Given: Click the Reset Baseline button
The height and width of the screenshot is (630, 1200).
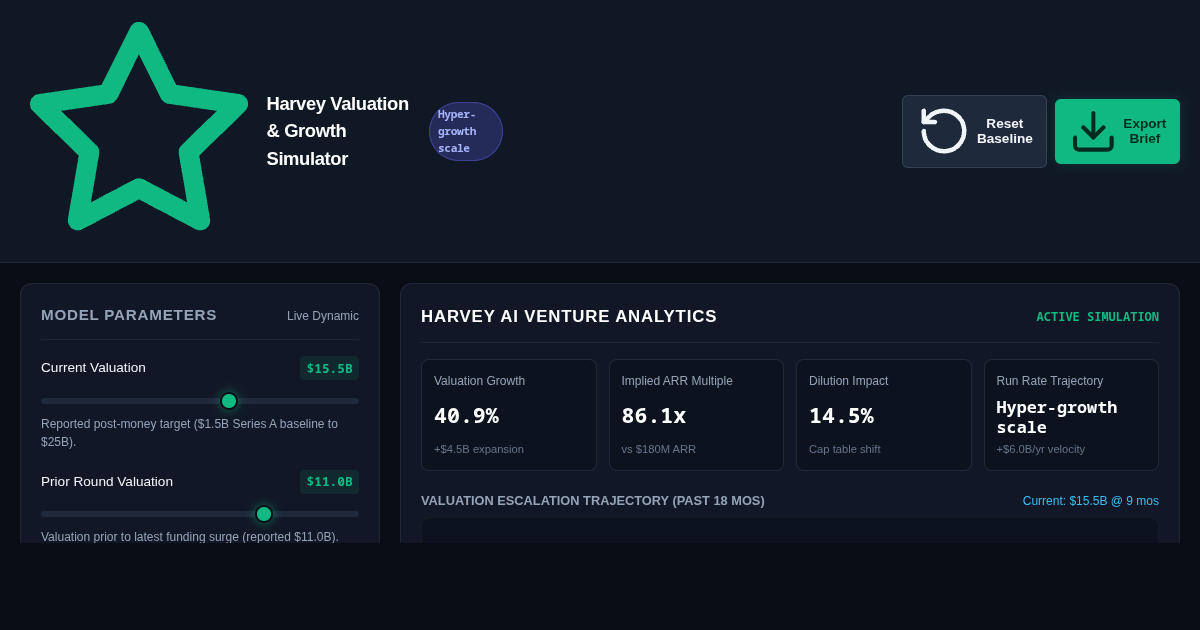Looking at the screenshot, I should (974, 131).
